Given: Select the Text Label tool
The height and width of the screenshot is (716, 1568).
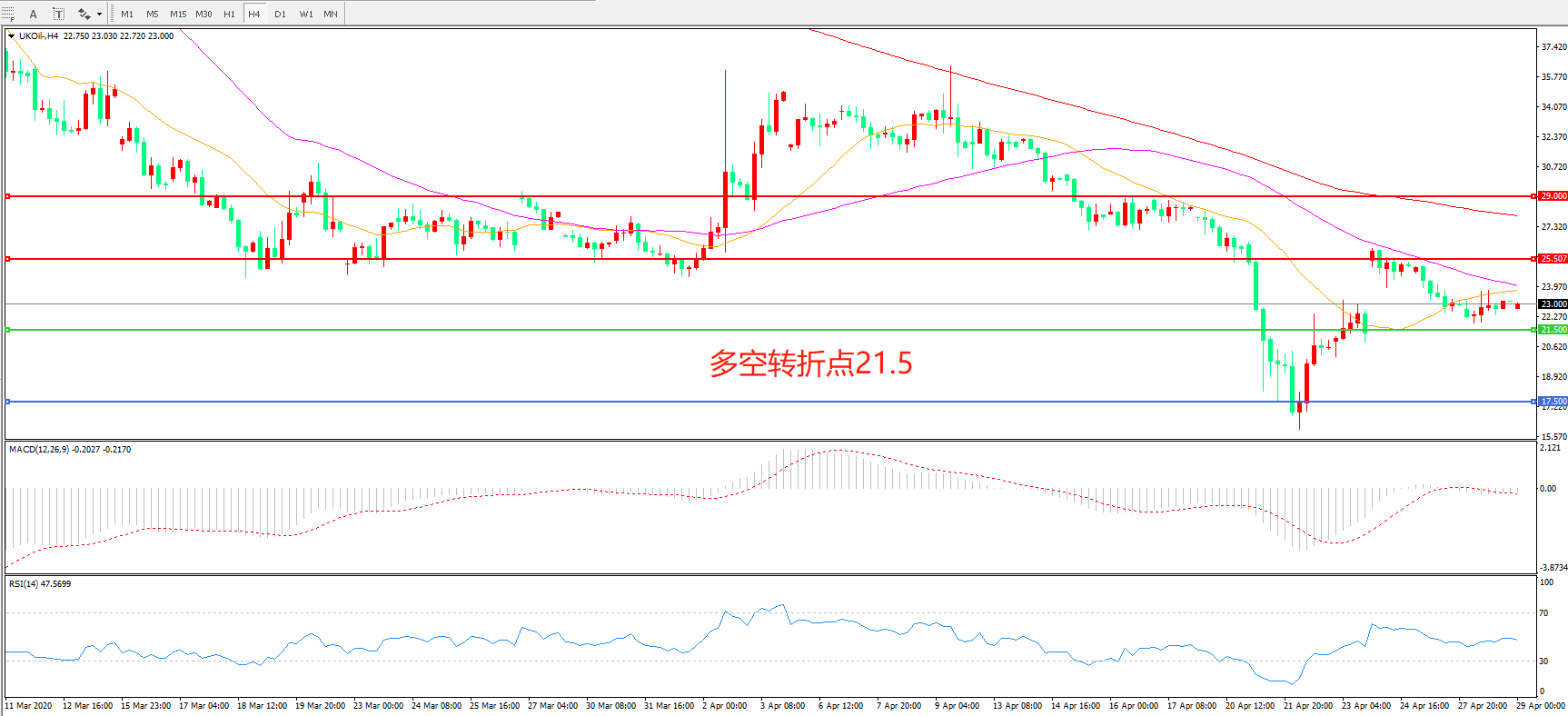Looking at the screenshot, I should [x=59, y=14].
